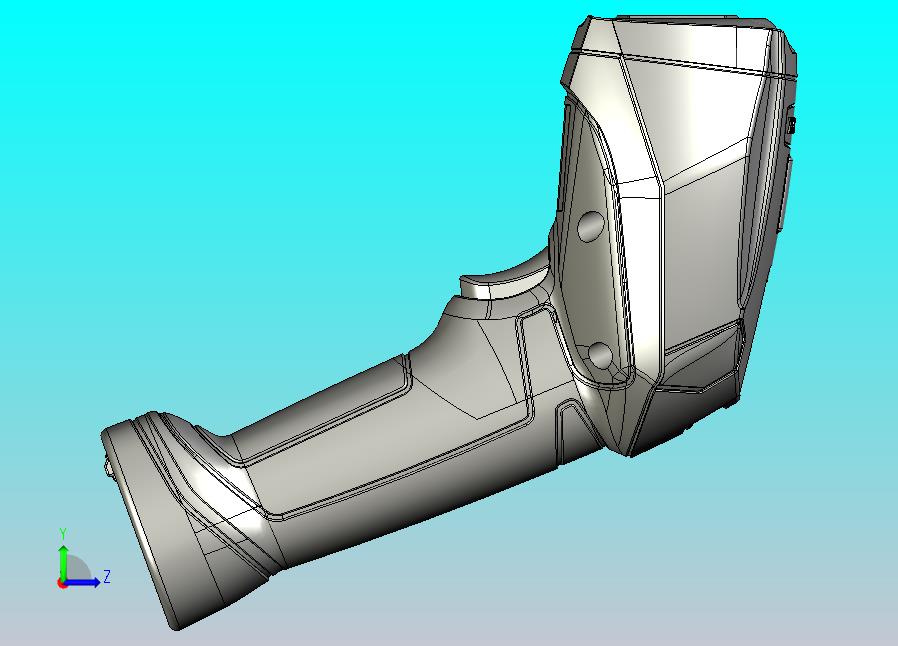This screenshot has width=898, height=646.
Task: Select the upper circular recess on the scanner head
Action: click(x=590, y=226)
